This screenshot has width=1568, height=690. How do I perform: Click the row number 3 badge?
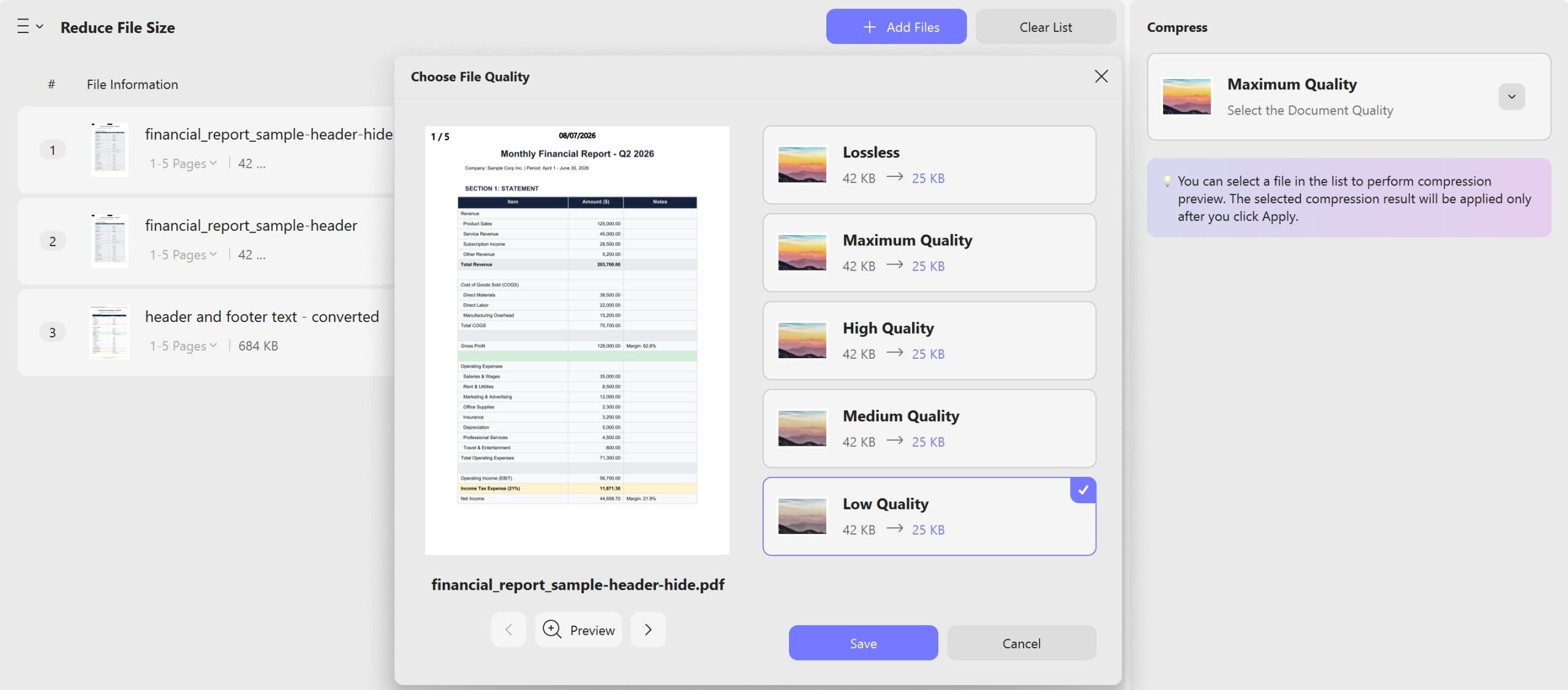pos(53,332)
